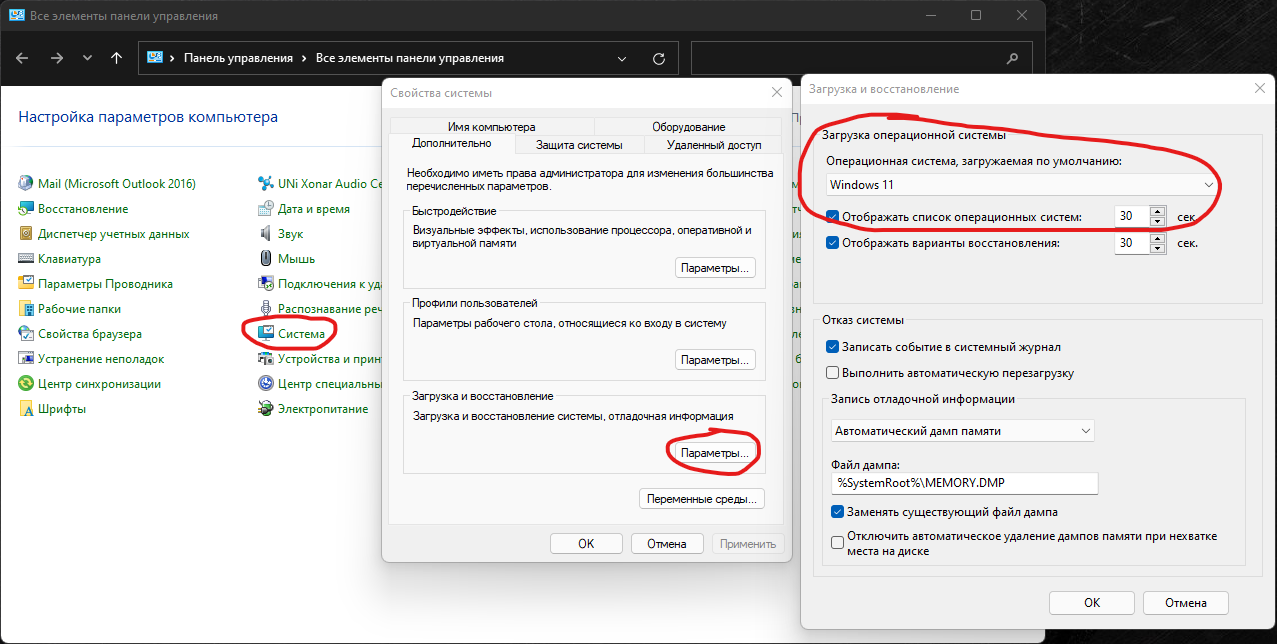1277x644 pixels.
Task: Uncheck Записать событие в системный журнал
Action: 833,347
